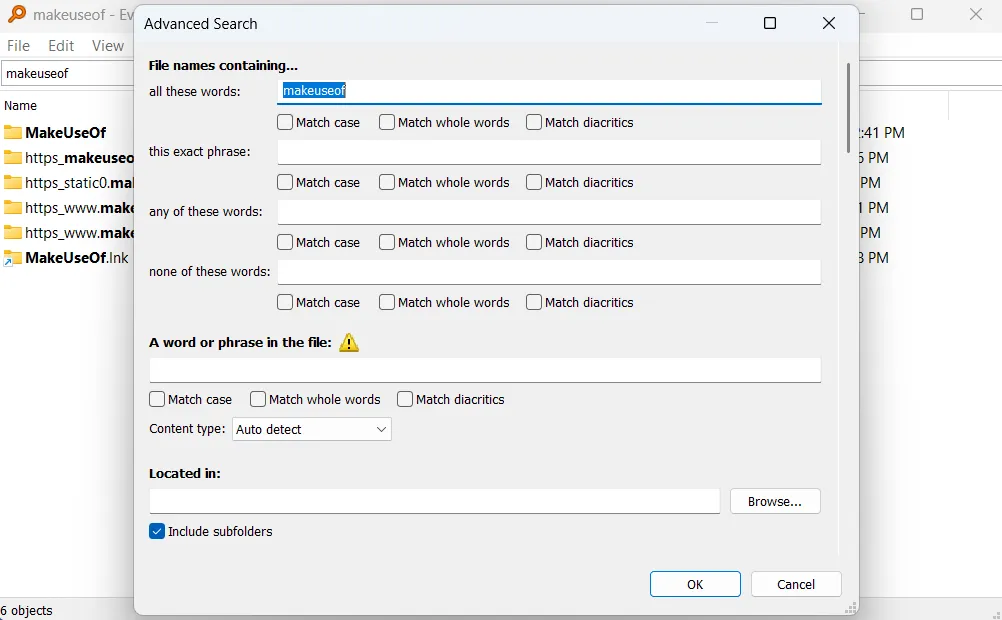The height and width of the screenshot is (620, 1002).
Task: Maximize the Advanced Search dialog
Action: pos(770,24)
